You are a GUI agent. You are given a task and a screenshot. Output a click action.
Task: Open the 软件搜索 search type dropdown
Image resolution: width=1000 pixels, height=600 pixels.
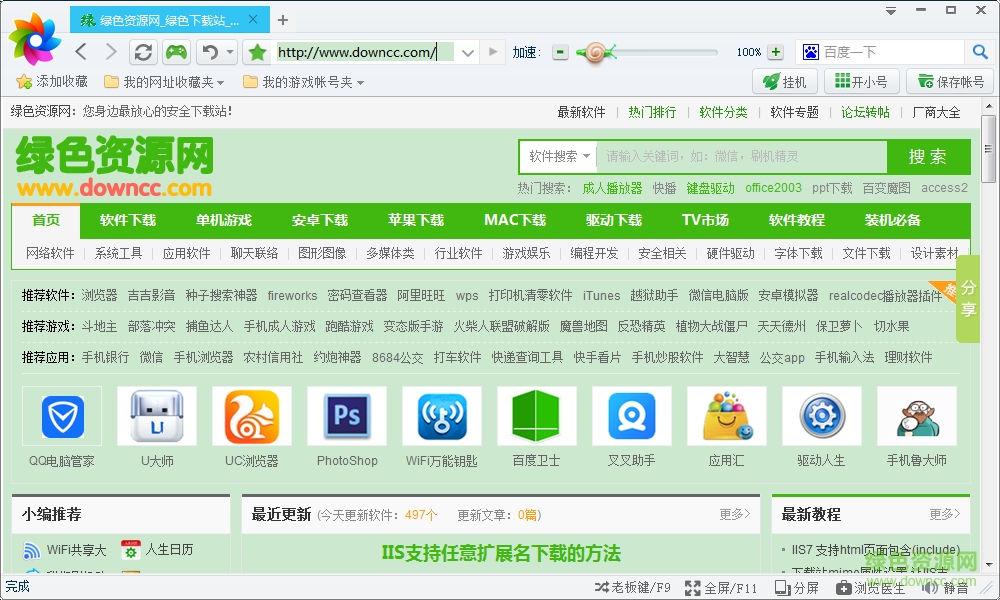[x=556, y=157]
